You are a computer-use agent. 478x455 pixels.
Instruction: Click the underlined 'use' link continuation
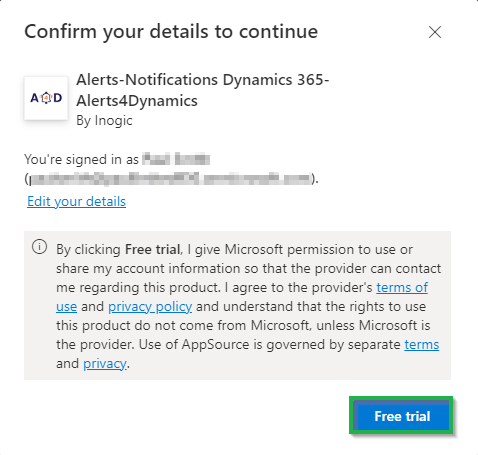click(x=66, y=307)
